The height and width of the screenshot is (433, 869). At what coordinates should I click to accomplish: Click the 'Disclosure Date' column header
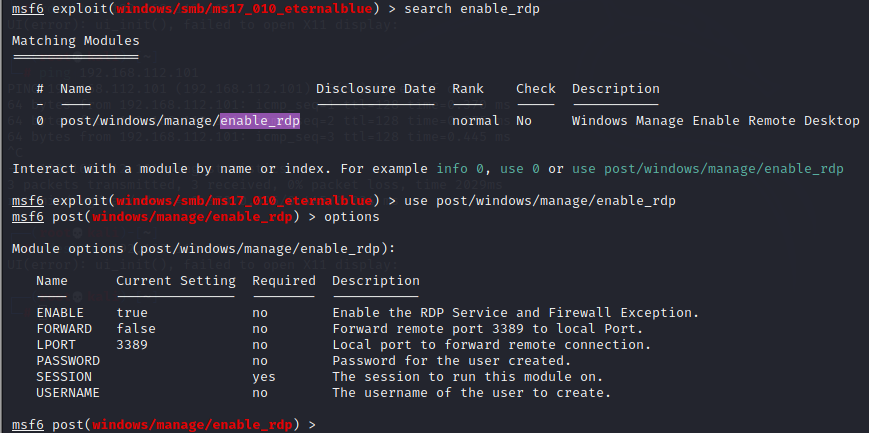click(376, 89)
